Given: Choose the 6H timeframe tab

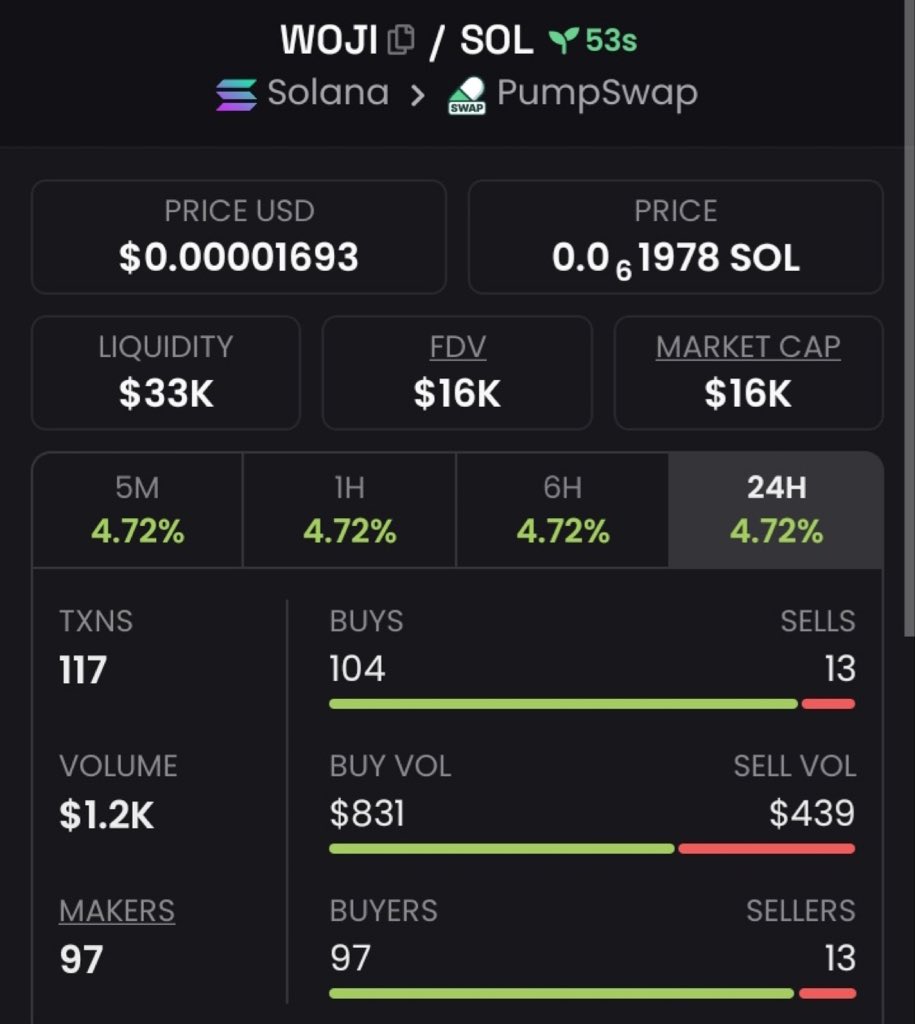Looking at the screenshot, I should click(562, 510).
